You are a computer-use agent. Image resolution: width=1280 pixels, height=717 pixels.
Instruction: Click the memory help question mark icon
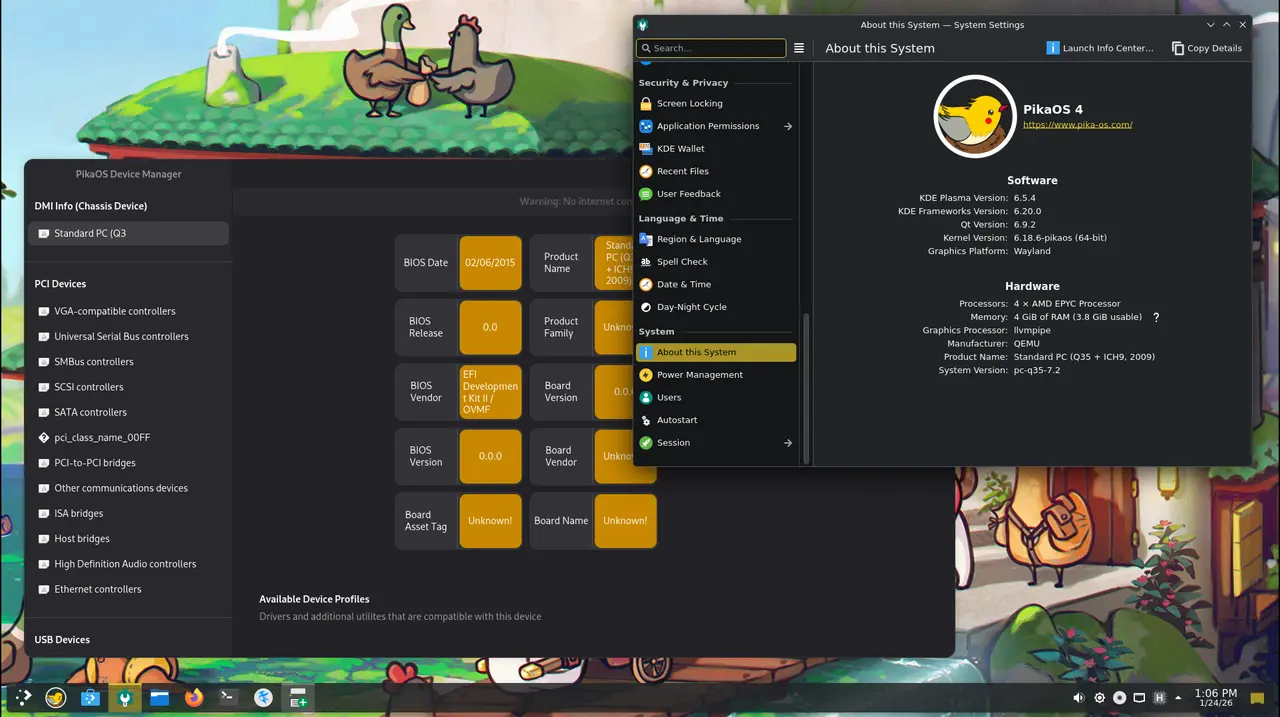[1156, 317]
